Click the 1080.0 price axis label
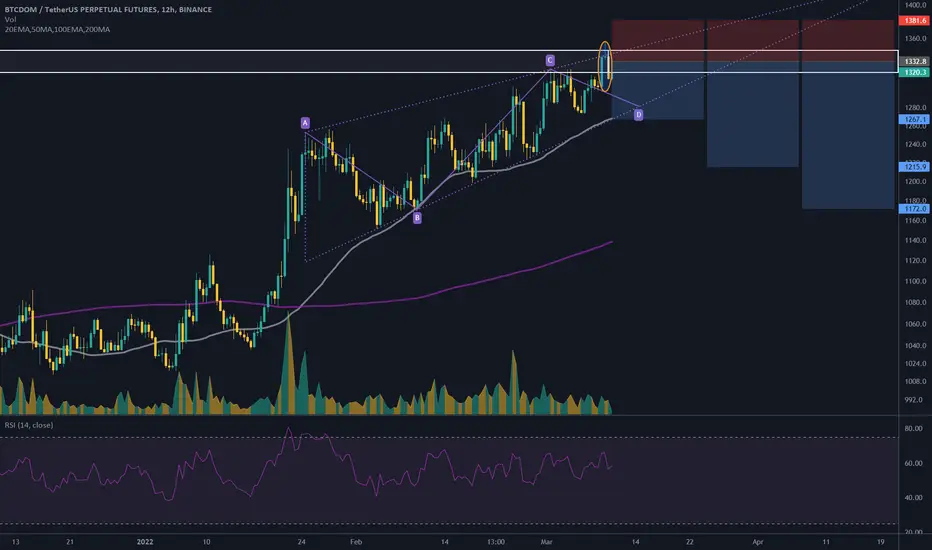Viewport: 932px width, 550px height. coord(915,303)
